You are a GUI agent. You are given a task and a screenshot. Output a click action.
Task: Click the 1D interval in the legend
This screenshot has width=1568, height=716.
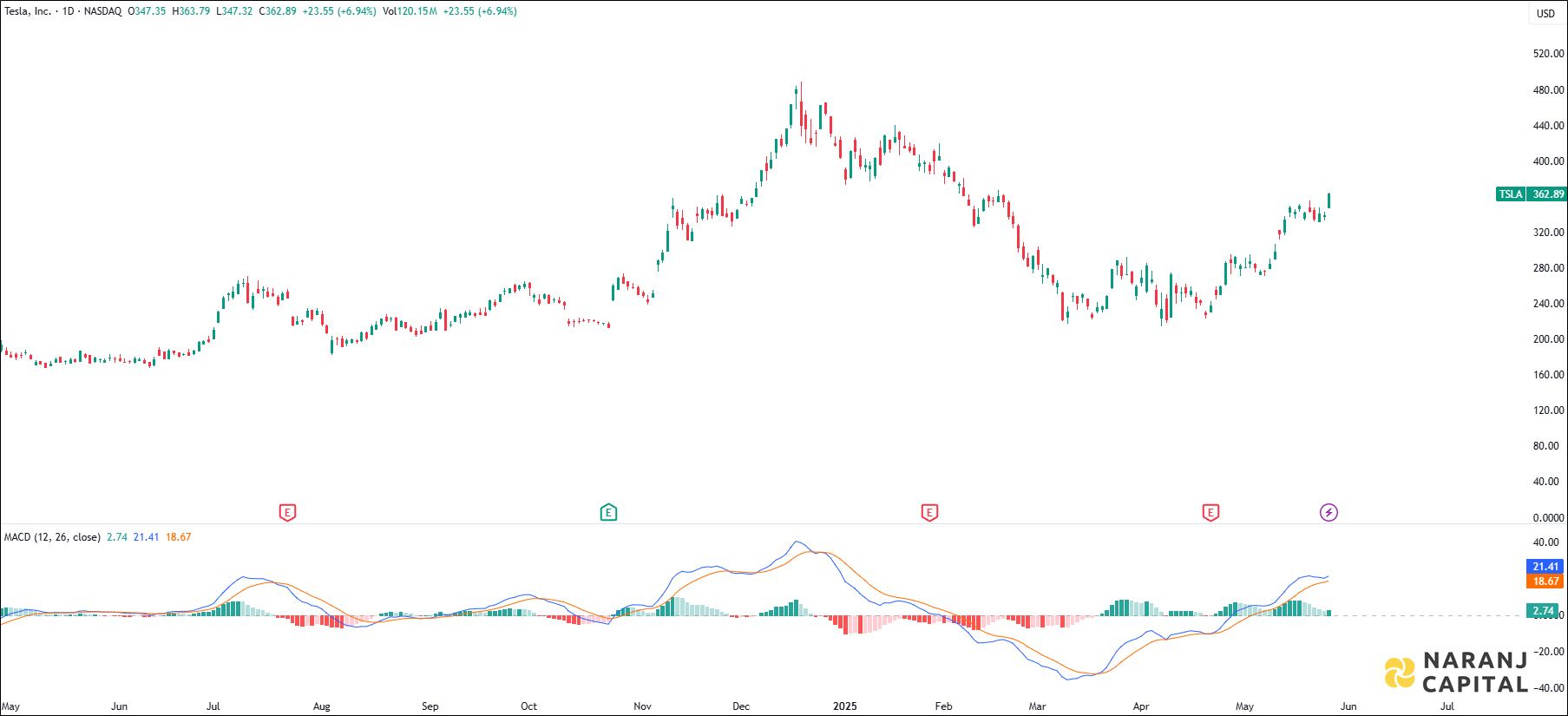pos(69,11)
